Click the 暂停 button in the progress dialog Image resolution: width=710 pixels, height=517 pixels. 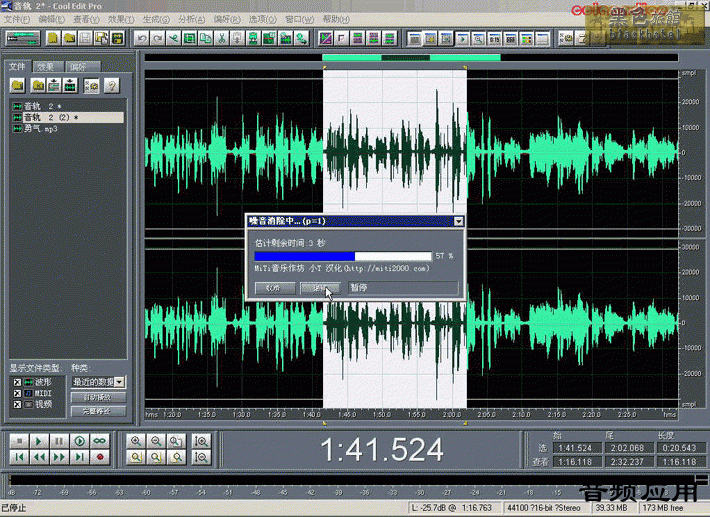tap(403, 287)
